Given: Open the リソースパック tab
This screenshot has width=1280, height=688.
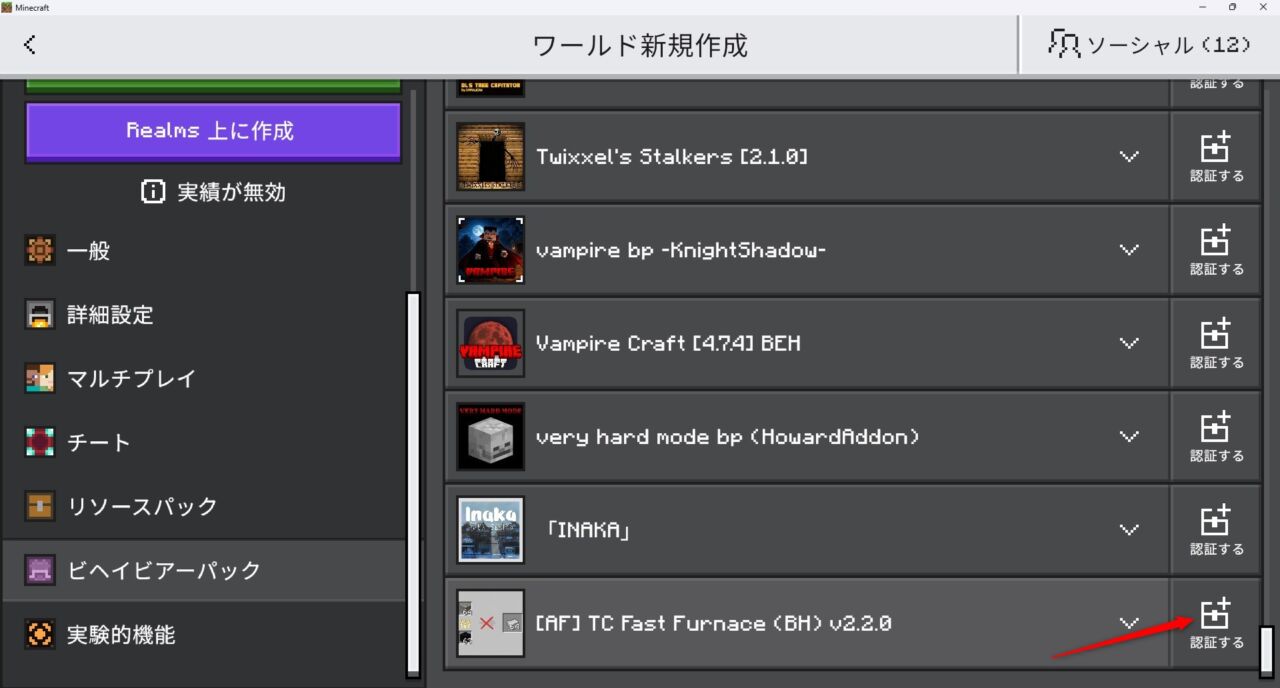Looking at the screenshot, I should coord(204,507).
